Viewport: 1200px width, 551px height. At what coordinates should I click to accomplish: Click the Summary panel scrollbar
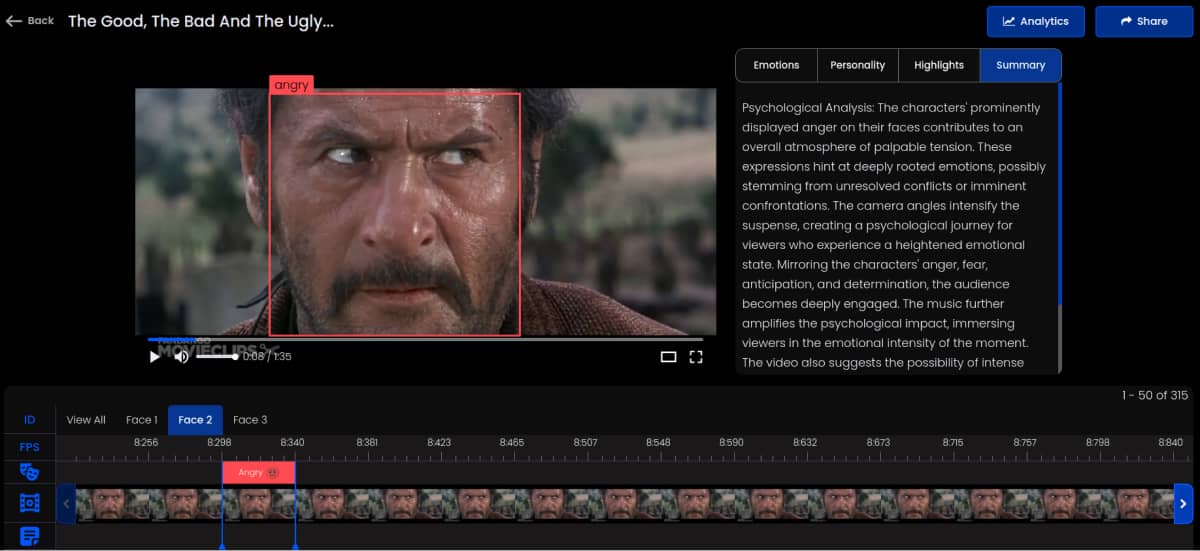[1059, 195]
